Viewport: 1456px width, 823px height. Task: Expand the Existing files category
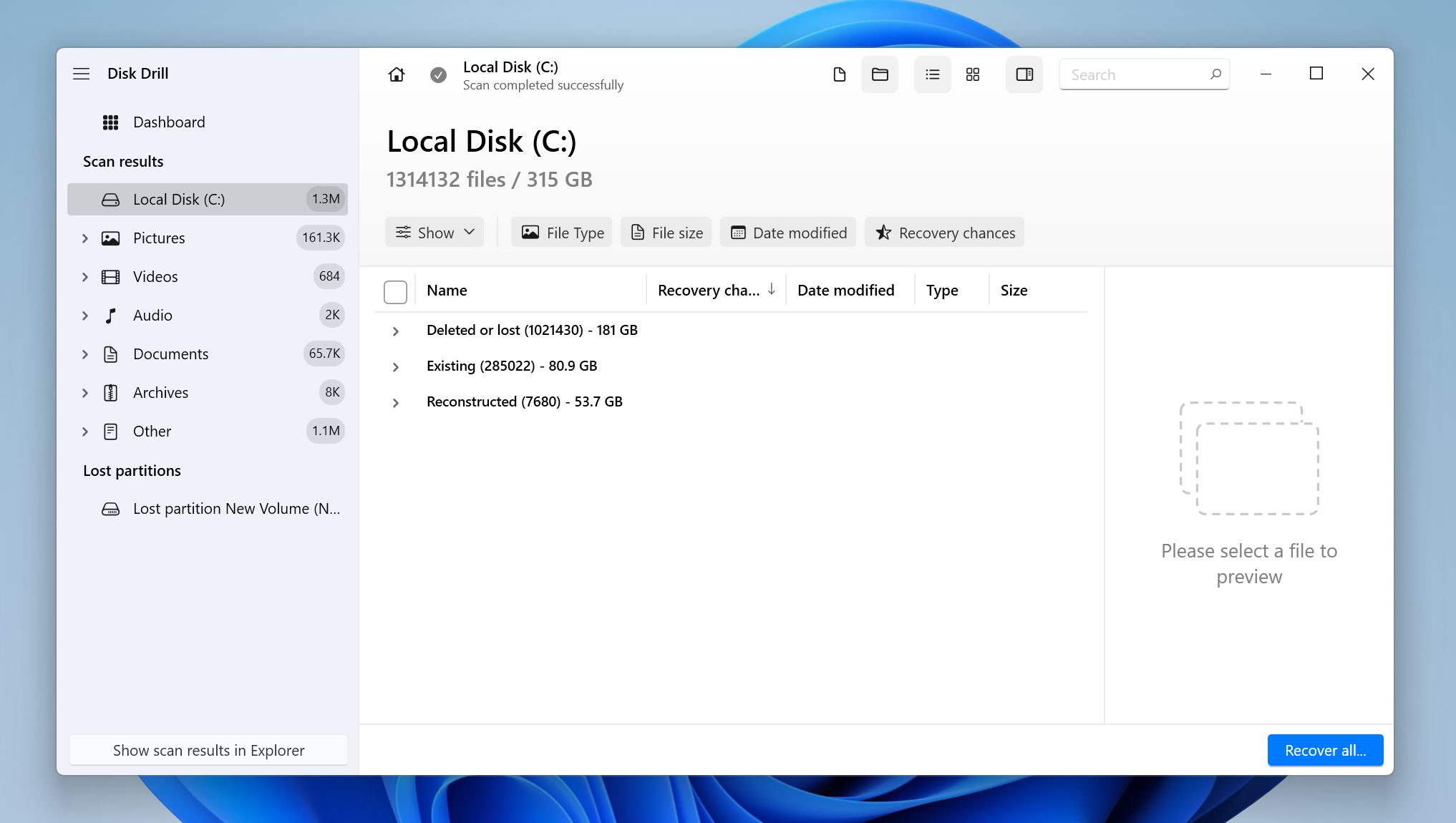coord(396,365)
